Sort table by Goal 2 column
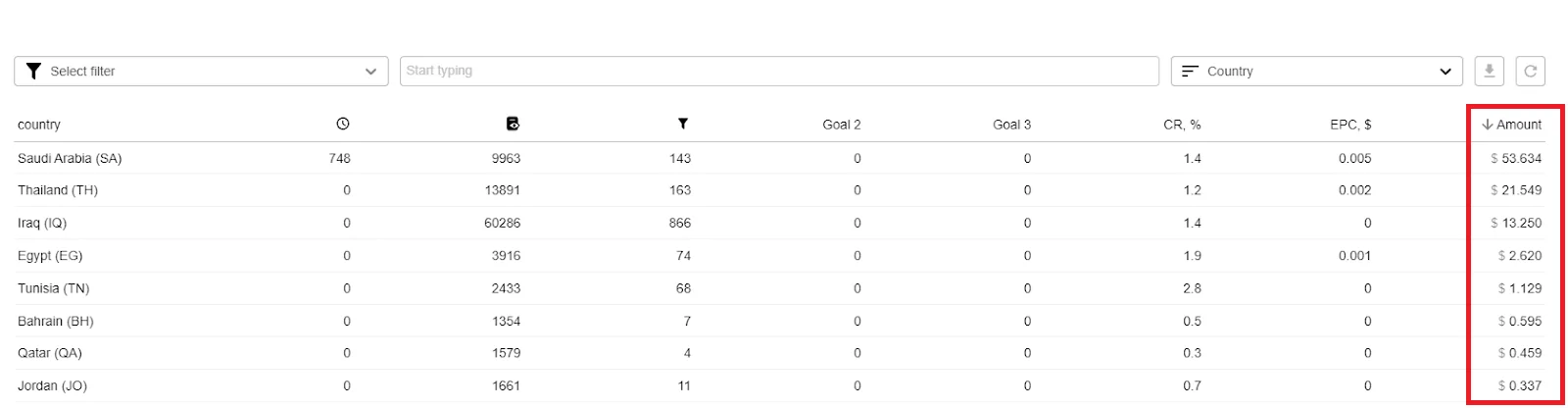The image size is (1568, 408). [842, 125]
